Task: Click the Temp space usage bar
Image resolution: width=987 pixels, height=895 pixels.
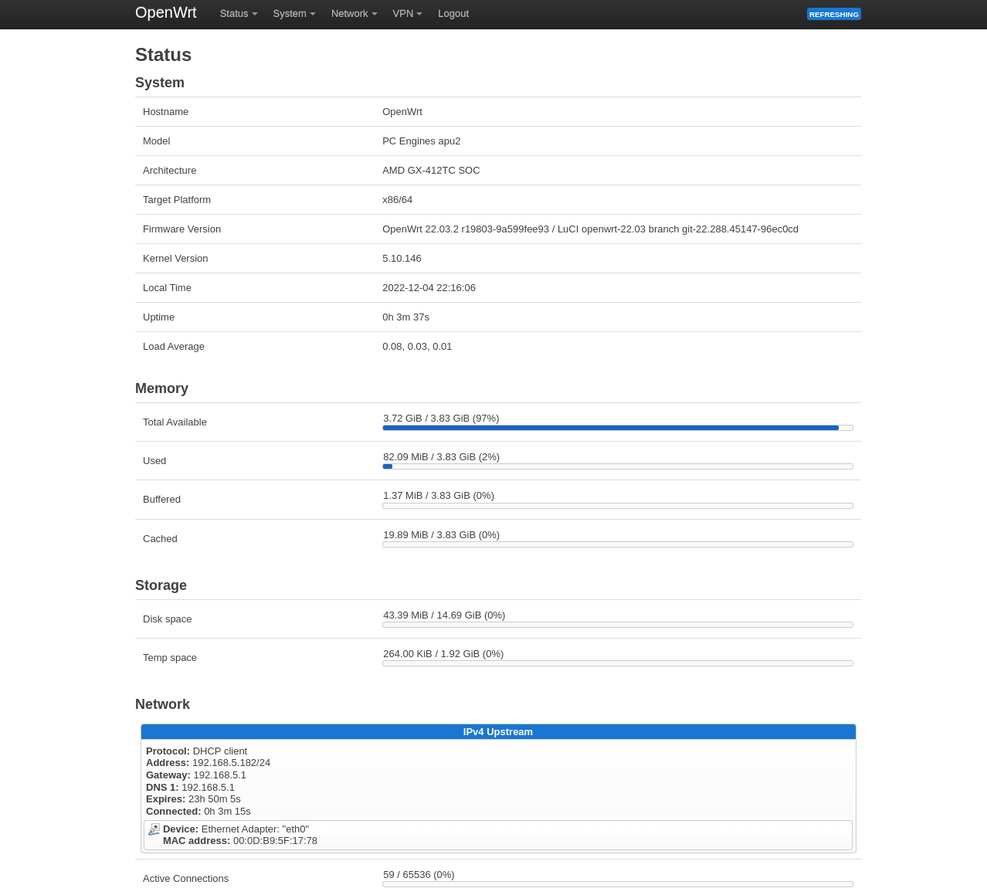Action: pyautogui.click(x=616, y=663)
